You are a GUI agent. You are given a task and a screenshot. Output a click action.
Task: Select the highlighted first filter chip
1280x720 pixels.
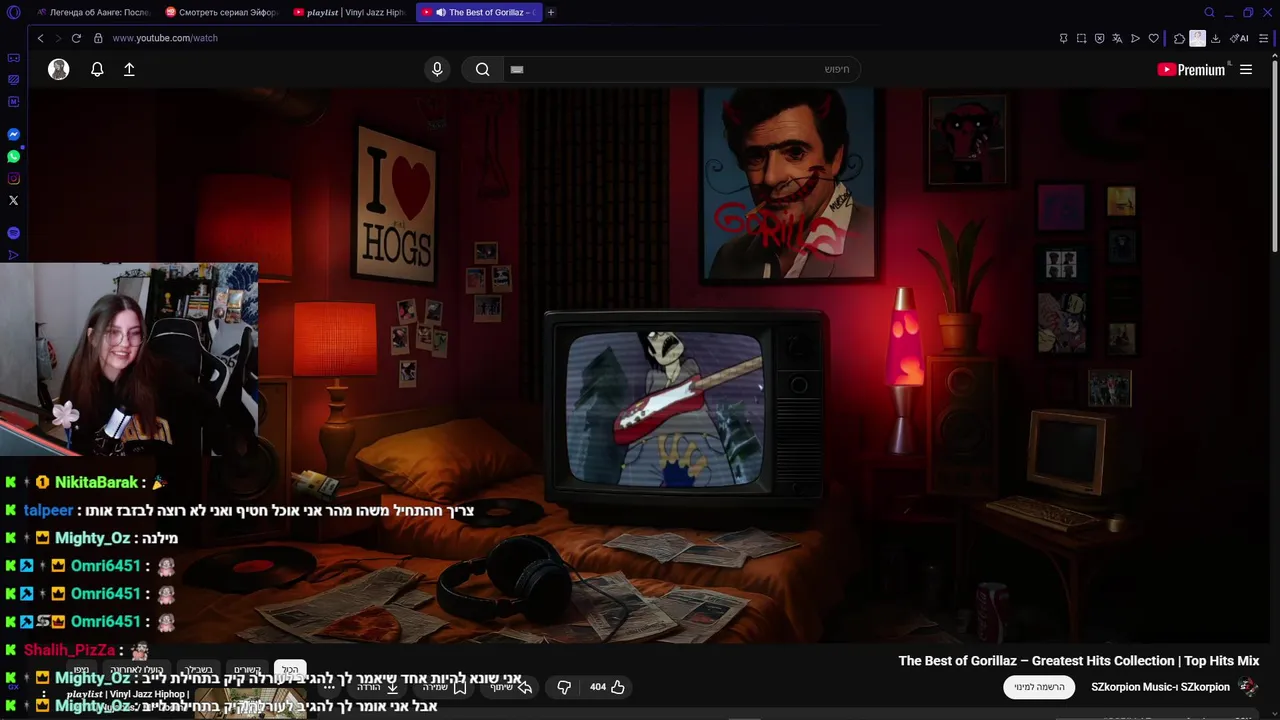coord(290,669)
